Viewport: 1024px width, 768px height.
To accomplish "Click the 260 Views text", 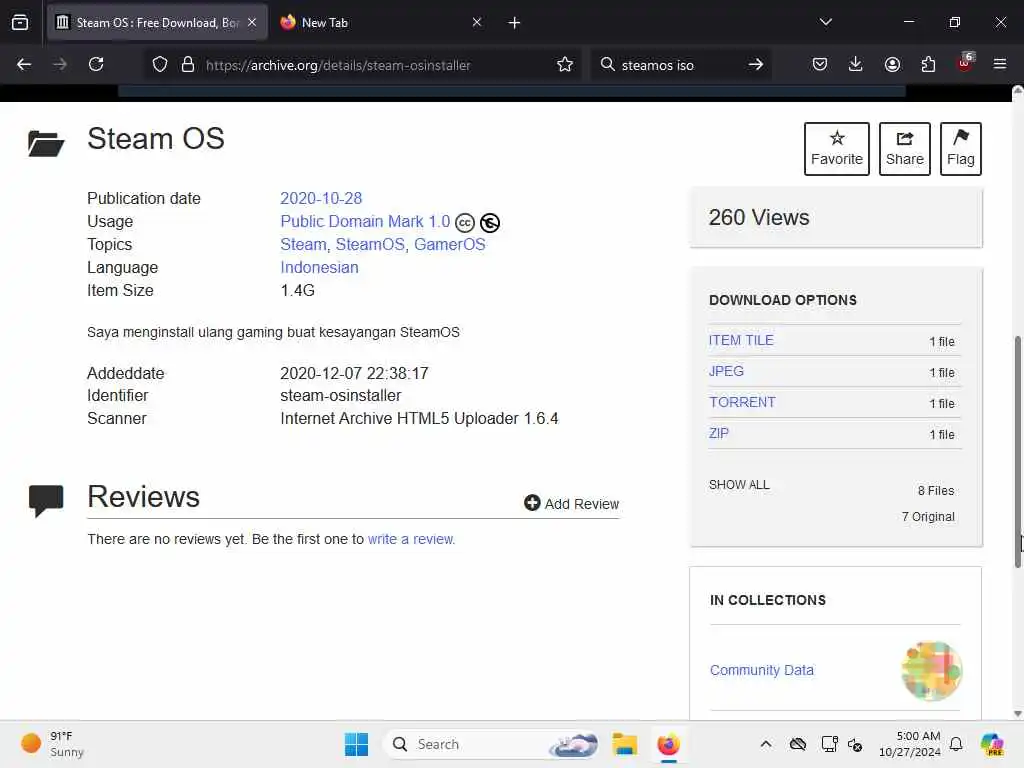I will [759, 217].
